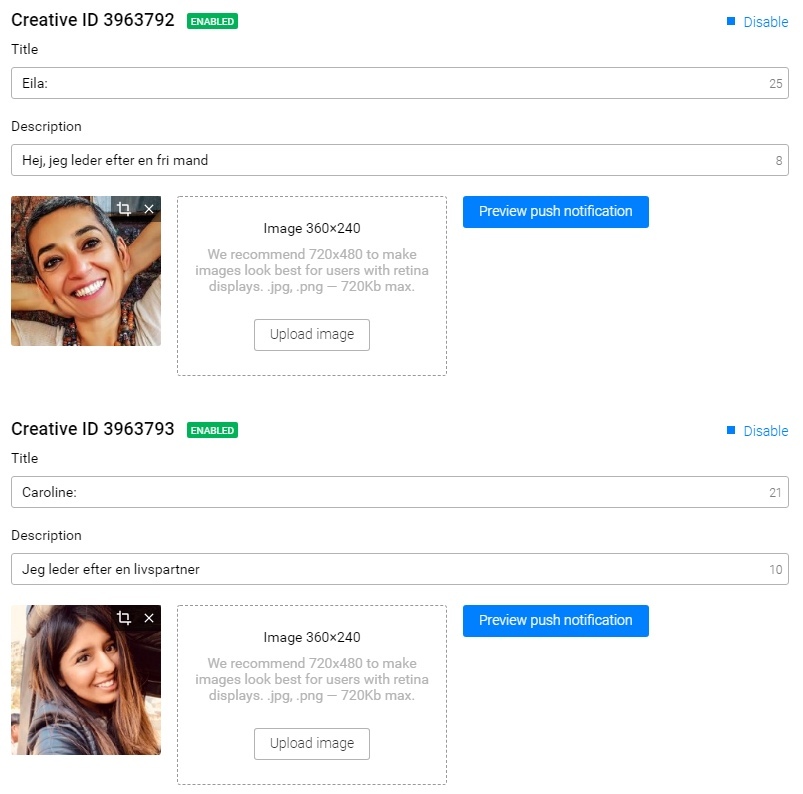Edit the title field containing Eila:
This screenshot has height=794, width=803.
pyautogui.click(x=399, y=83)
